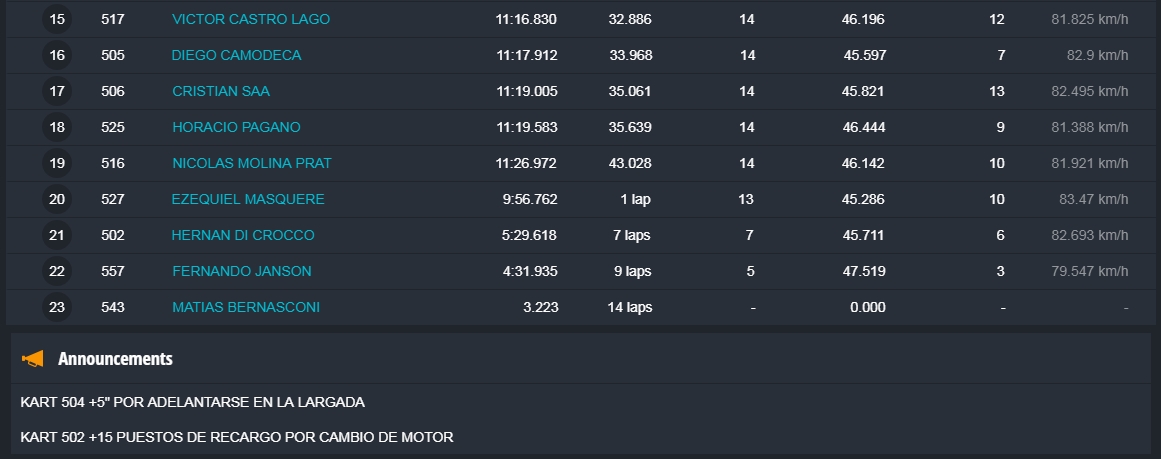Click MATIAS BERNASCONI name link
The width and height of the screenshot is (1161, 459).
click(x=246, y=307)
